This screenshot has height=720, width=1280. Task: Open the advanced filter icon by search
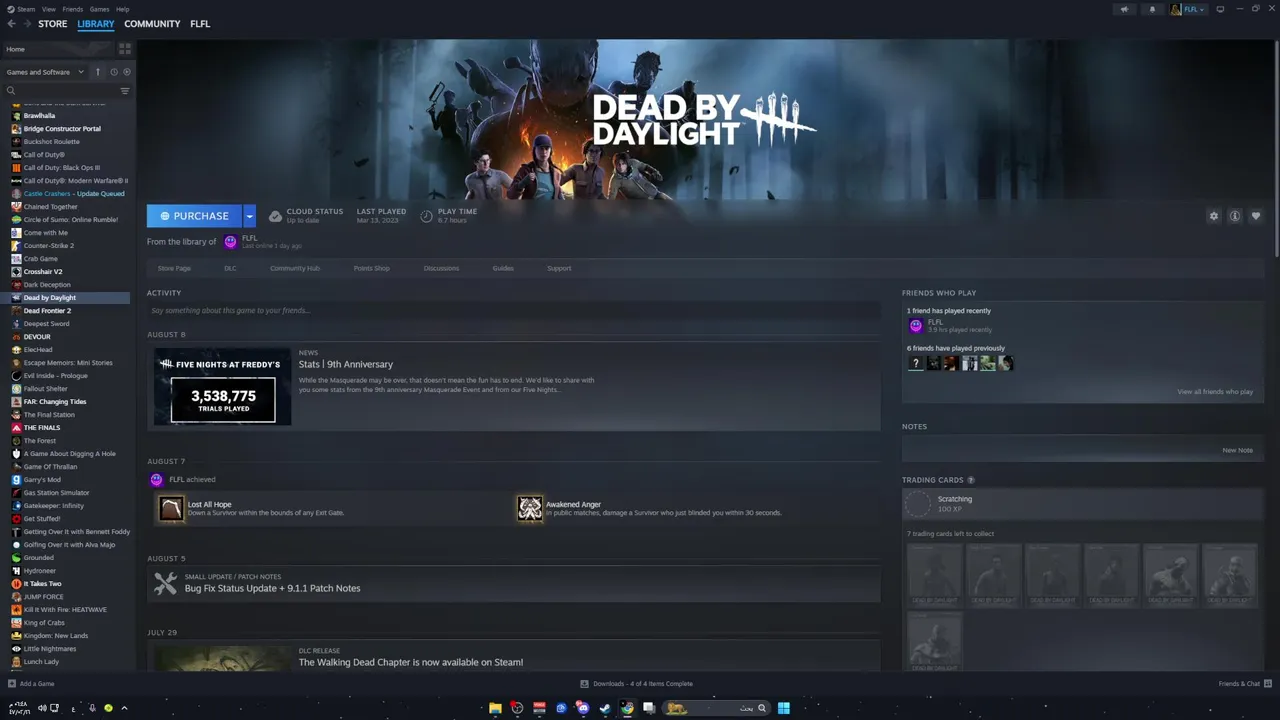[125, 91]
